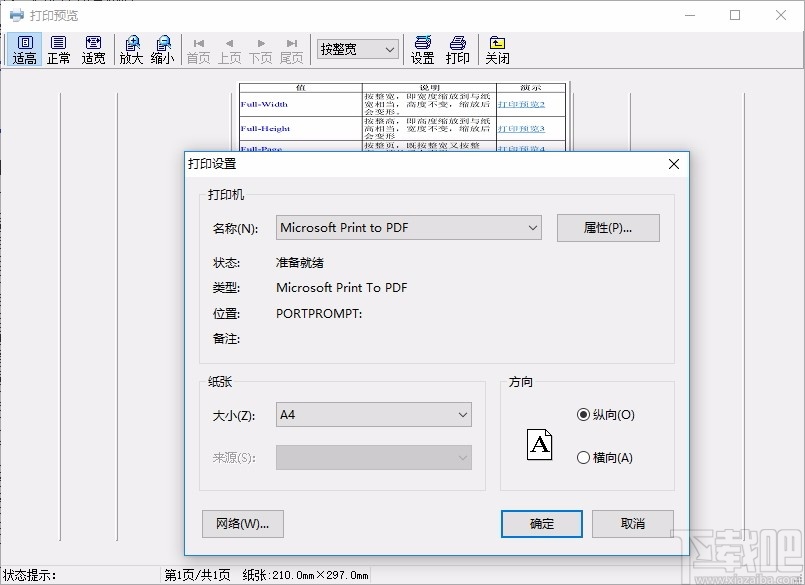Click the 打印 print icon
This screenshot has height=585, width=805.
(x=458, y=48)
